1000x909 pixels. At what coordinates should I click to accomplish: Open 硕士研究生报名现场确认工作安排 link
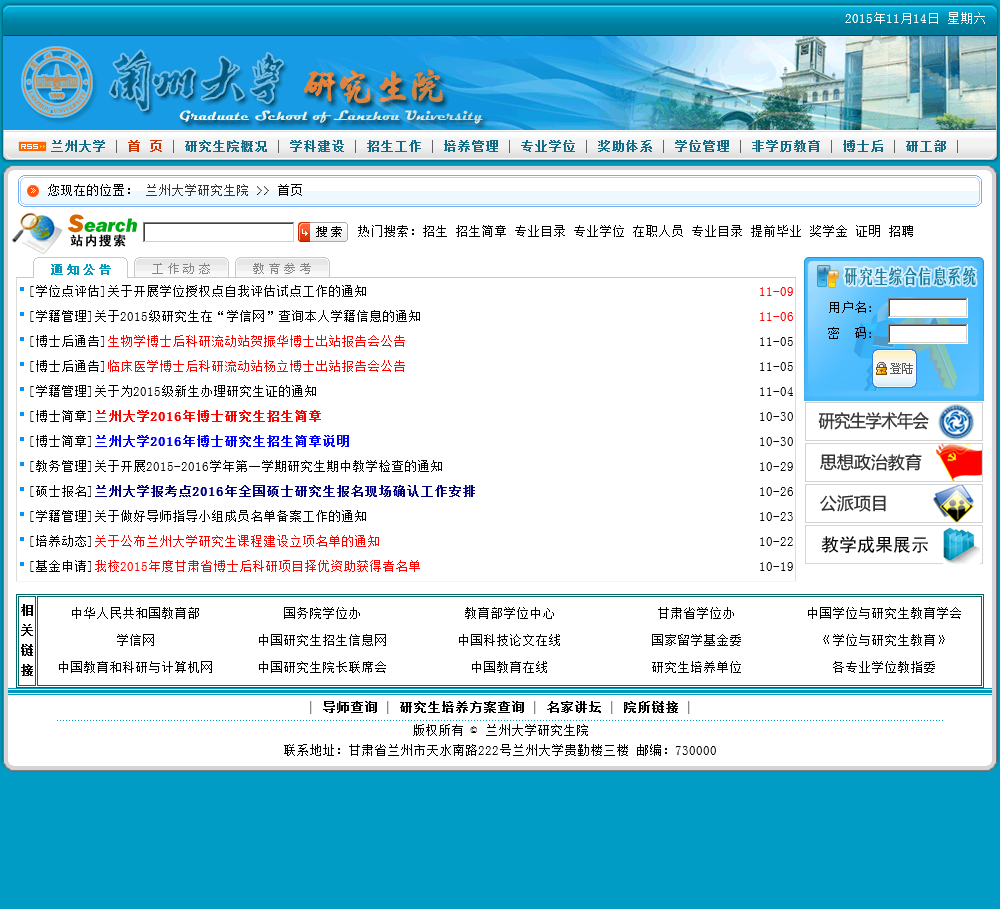(285, 491)
